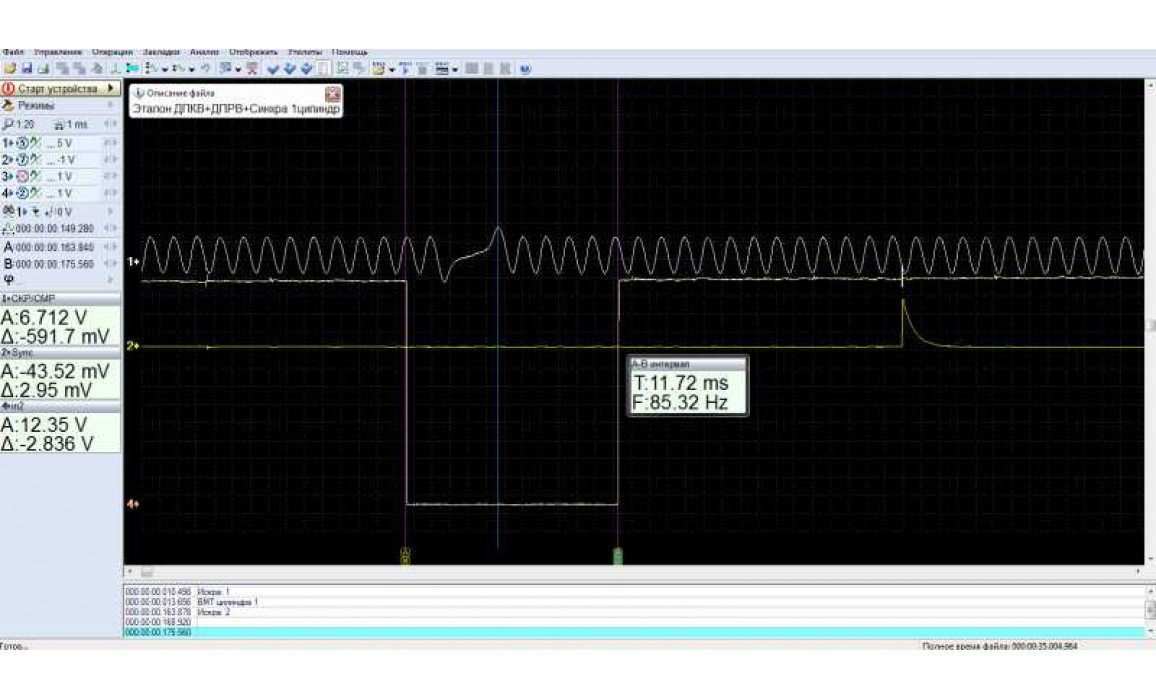The width and height of the screenshot is (1156, 700).
Task: Click the undo arrow toolbar icon
Action: [206, 69]
